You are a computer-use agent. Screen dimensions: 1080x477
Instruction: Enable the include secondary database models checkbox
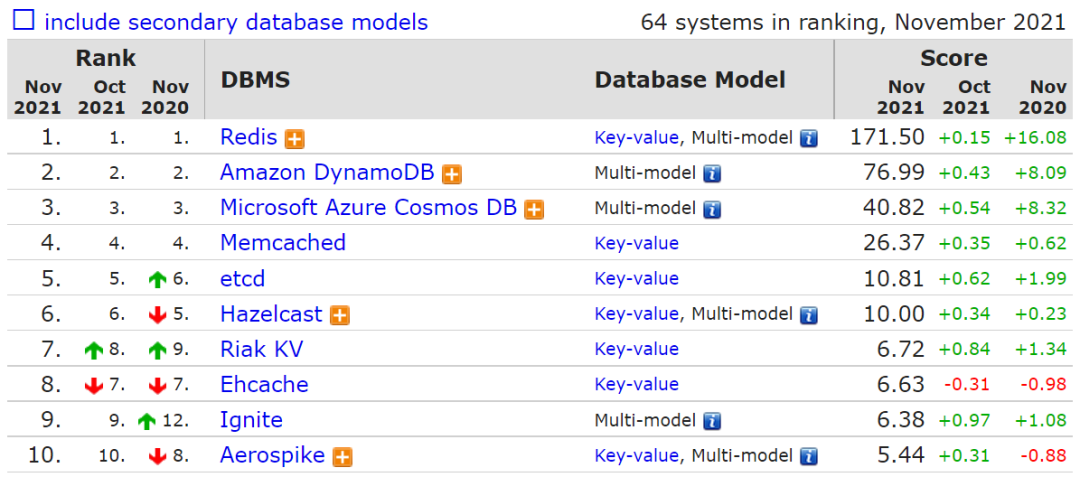pos(23,21)
